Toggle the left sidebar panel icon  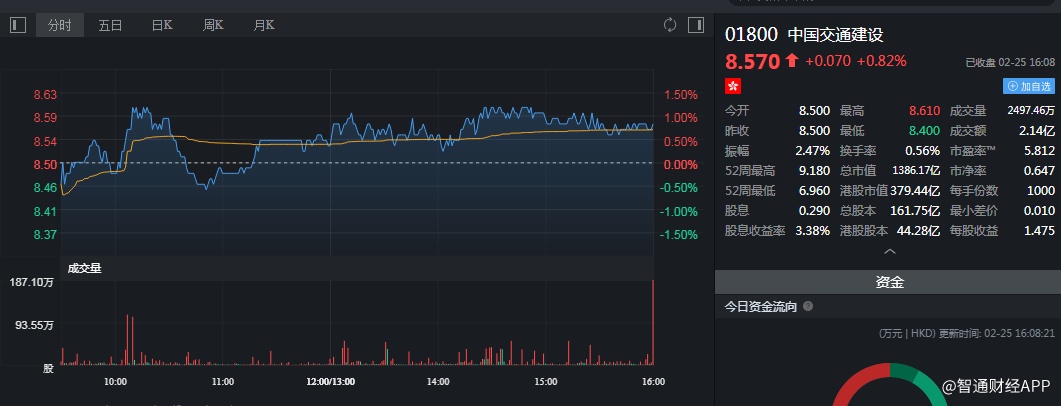coord(17,25)
